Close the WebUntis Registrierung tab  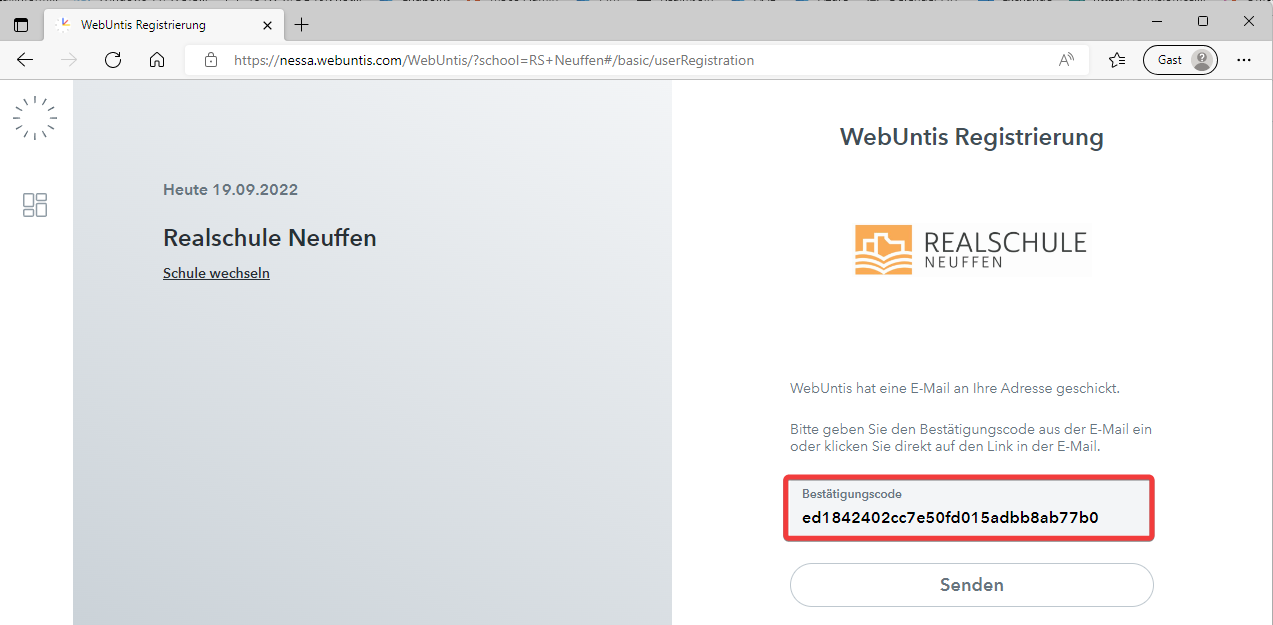[x=268, y=25]
